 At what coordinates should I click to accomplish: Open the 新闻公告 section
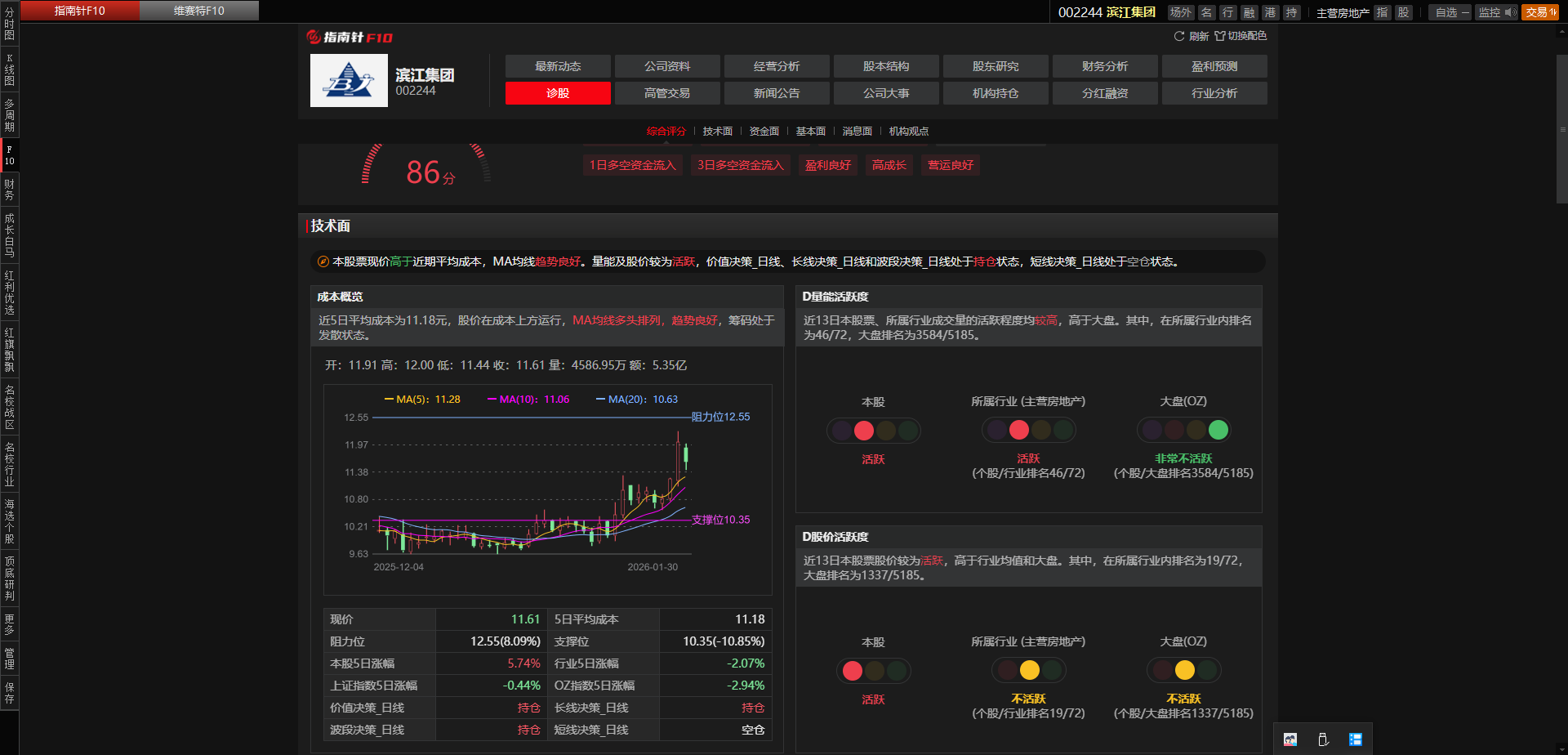pyautogui.click(x=777, y=93)
